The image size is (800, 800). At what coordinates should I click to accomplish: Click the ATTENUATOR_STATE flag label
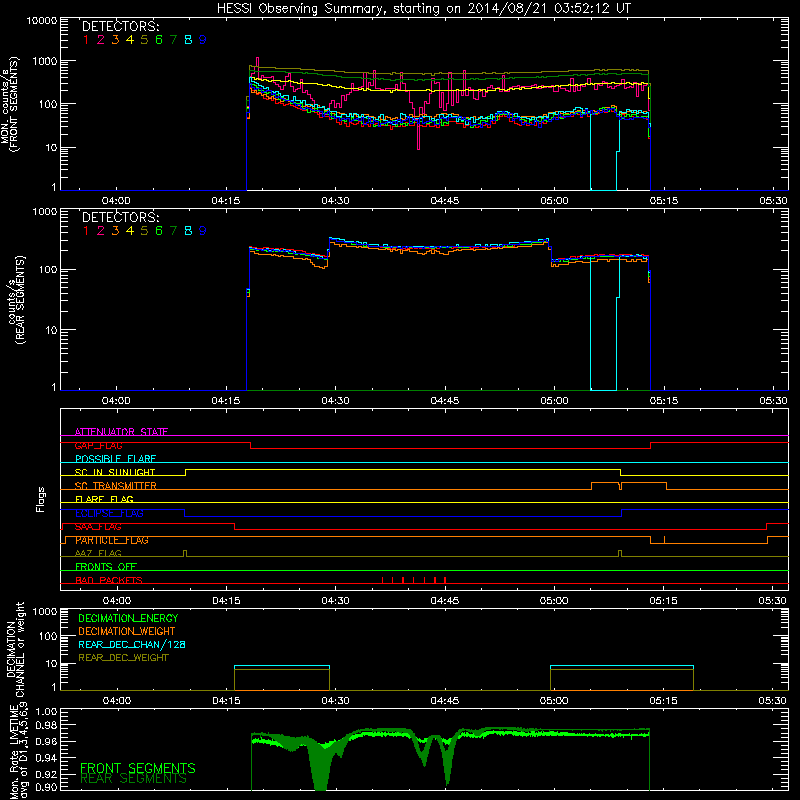(x=121, y=432)
